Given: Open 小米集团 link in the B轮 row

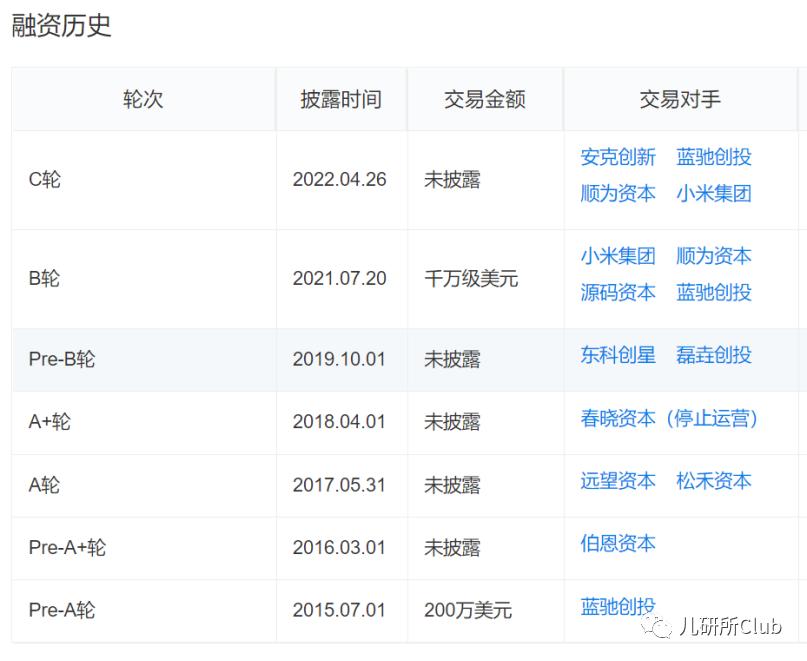Looking at the screenshot, I should click(618, 256).
